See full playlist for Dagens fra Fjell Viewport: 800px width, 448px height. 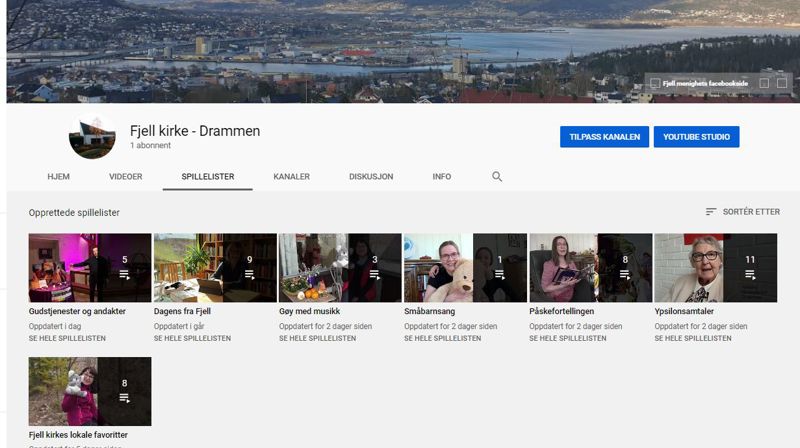[192, 338]
